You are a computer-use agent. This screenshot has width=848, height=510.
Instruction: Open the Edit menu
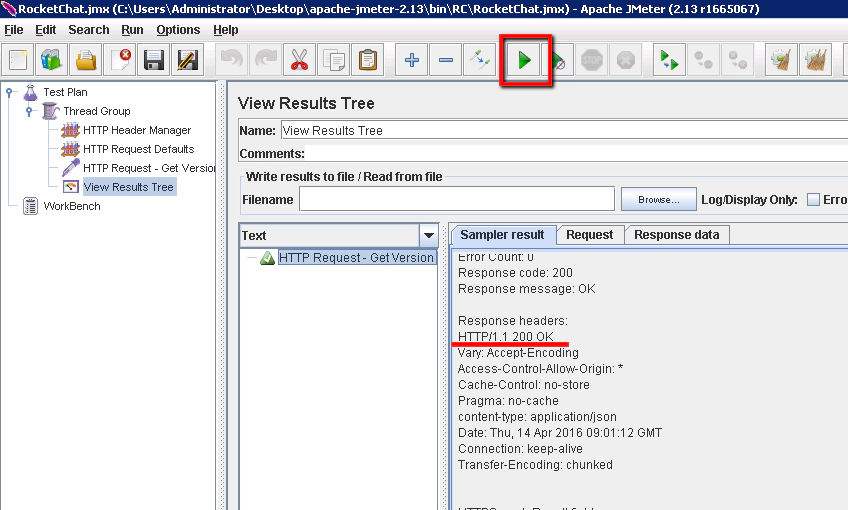45,30
